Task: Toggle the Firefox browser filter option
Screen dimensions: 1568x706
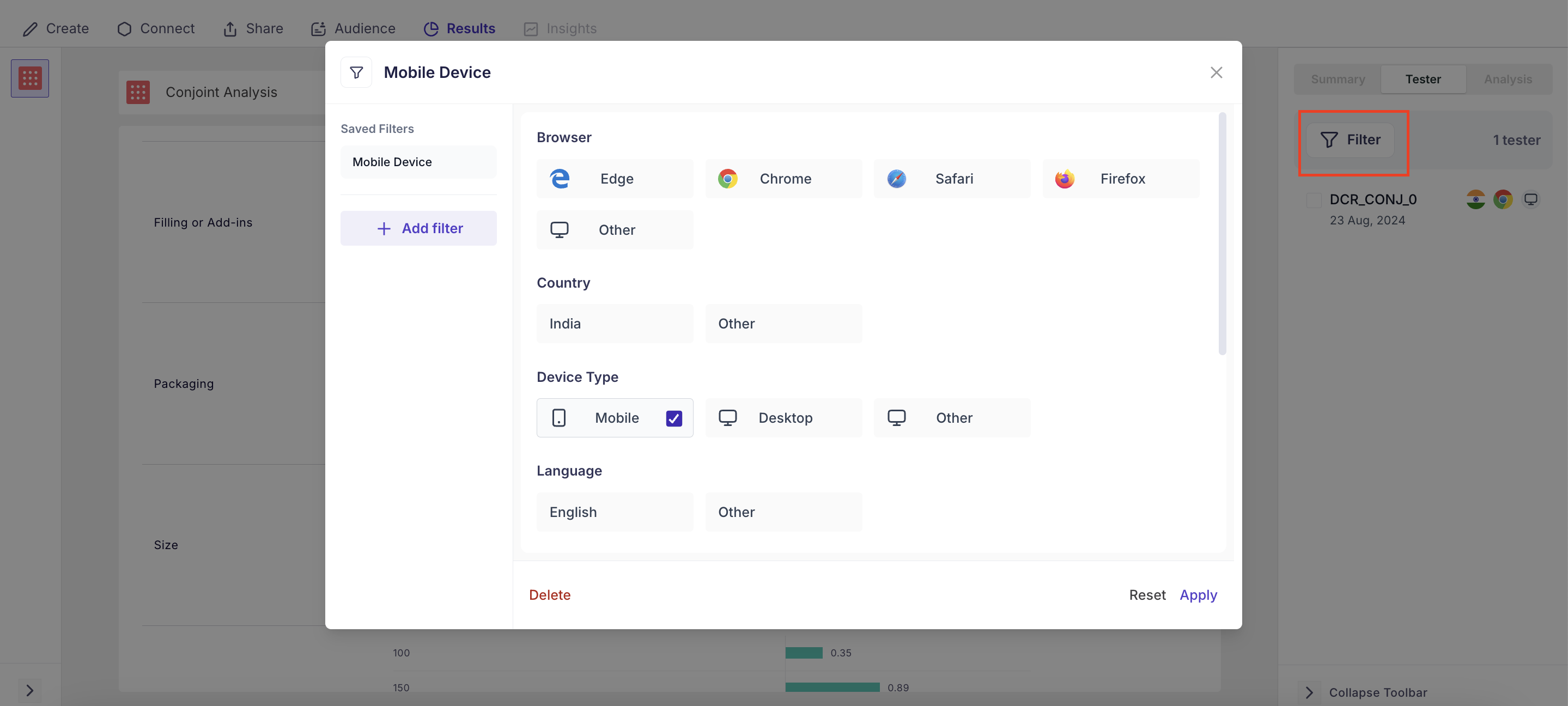Action: (x=1121, y=178)
